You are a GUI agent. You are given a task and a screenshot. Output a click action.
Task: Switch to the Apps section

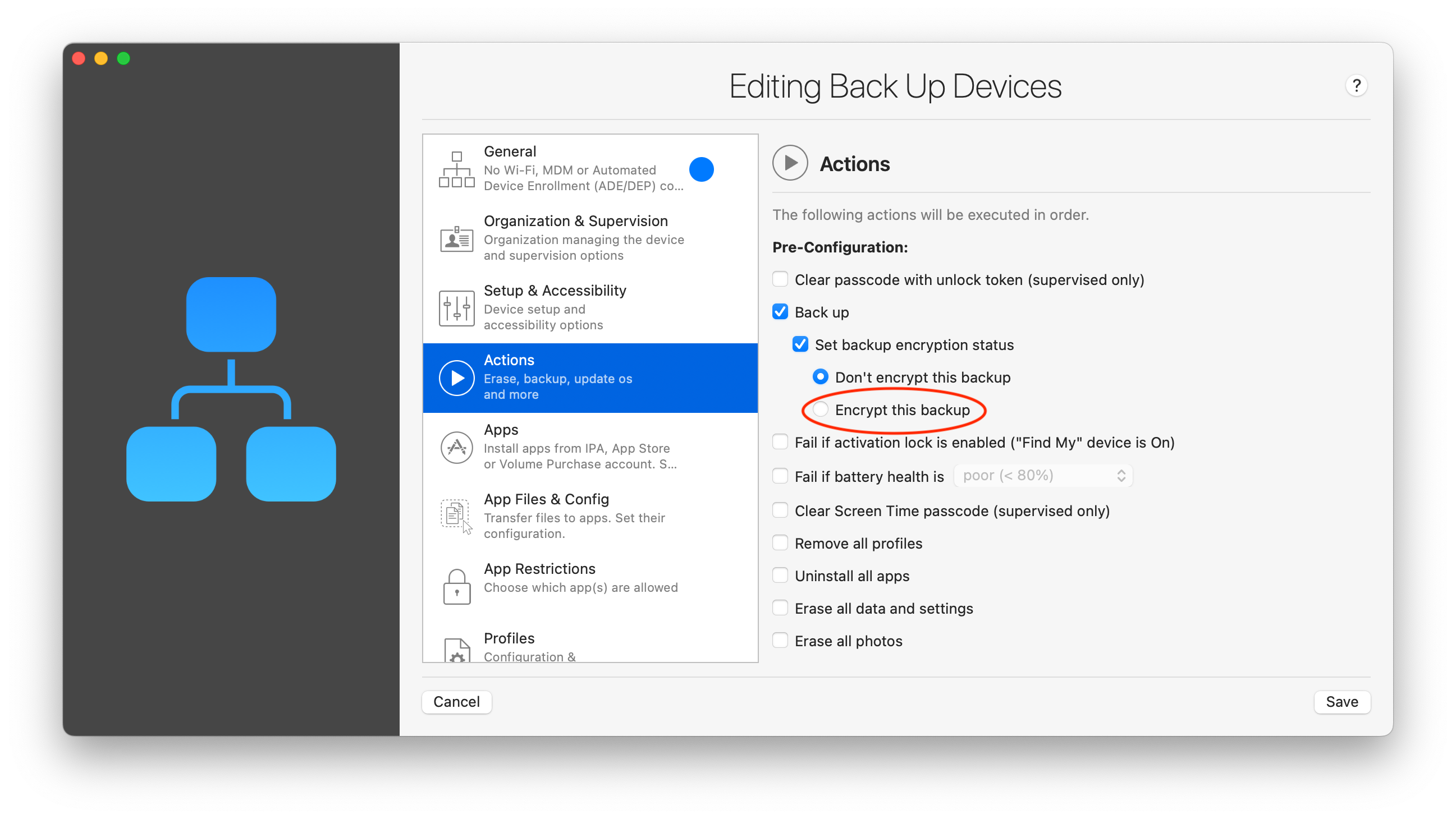pos(565,447)
